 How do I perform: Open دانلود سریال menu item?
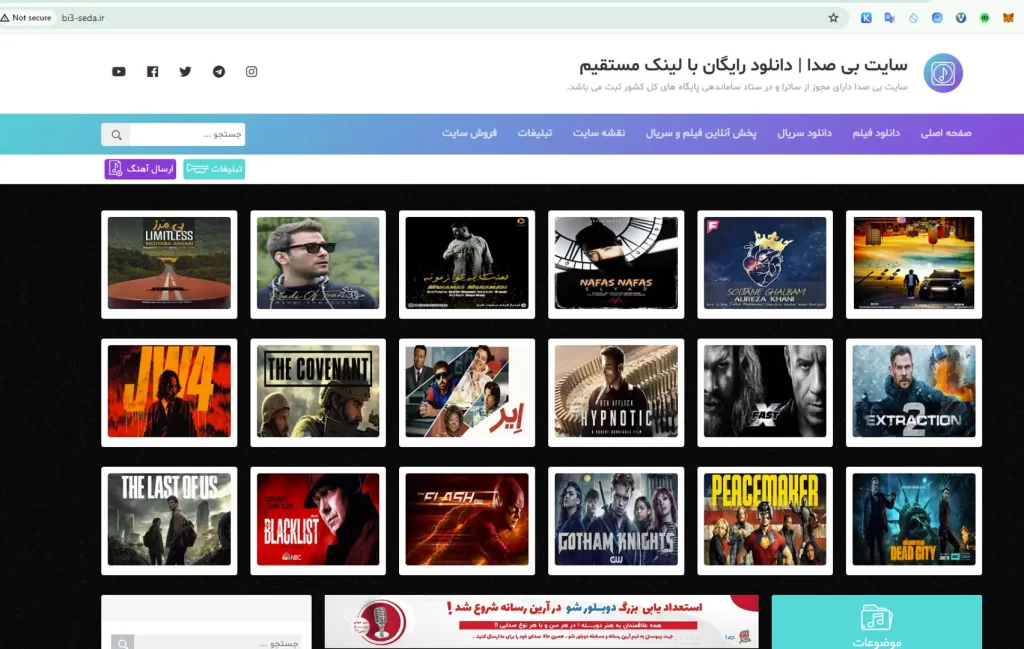(x=804, y=133)
